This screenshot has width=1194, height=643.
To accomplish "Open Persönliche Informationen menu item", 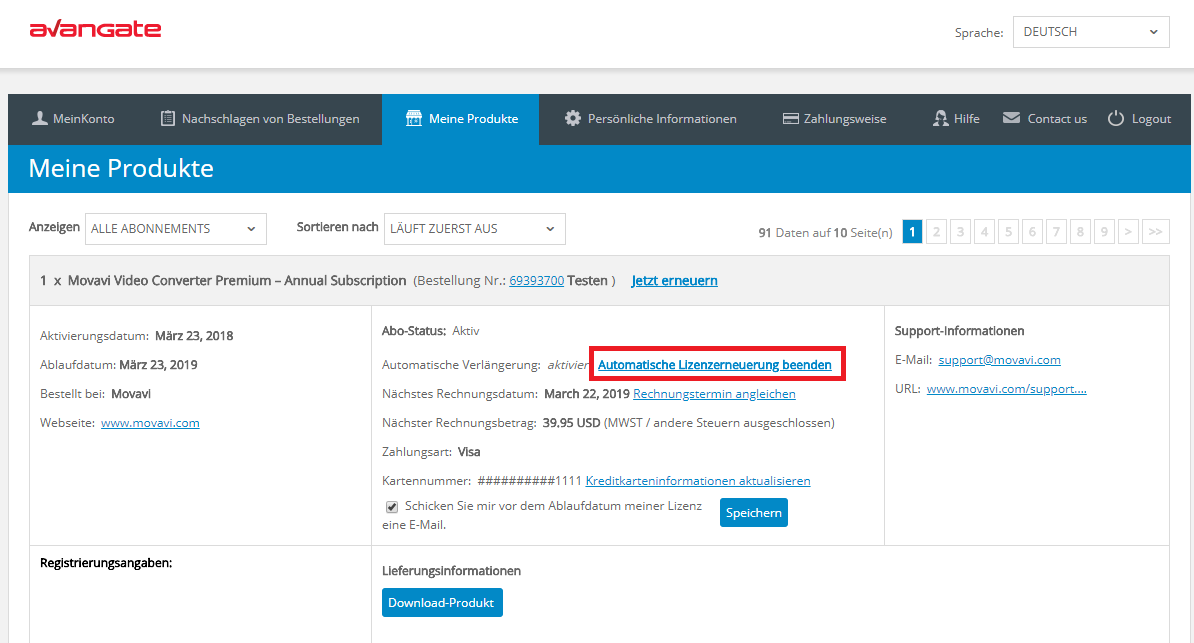I will 650,119.
